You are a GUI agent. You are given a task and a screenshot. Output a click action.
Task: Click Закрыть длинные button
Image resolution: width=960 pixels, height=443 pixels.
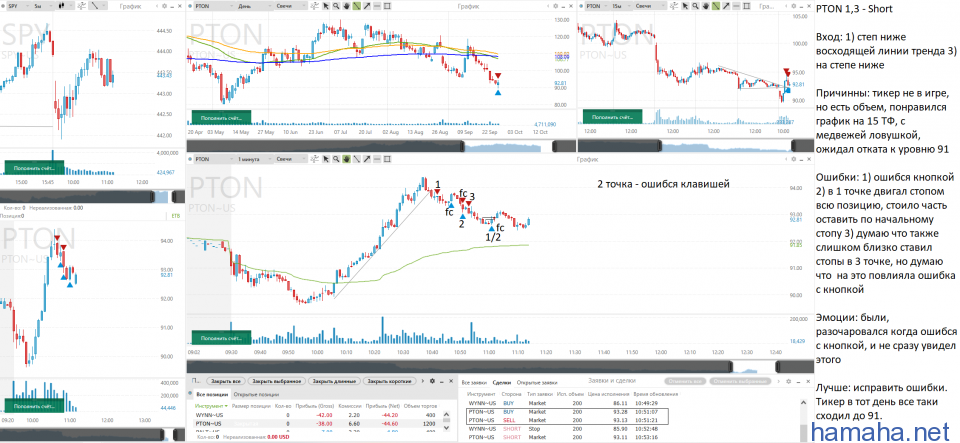coord(334,381)
